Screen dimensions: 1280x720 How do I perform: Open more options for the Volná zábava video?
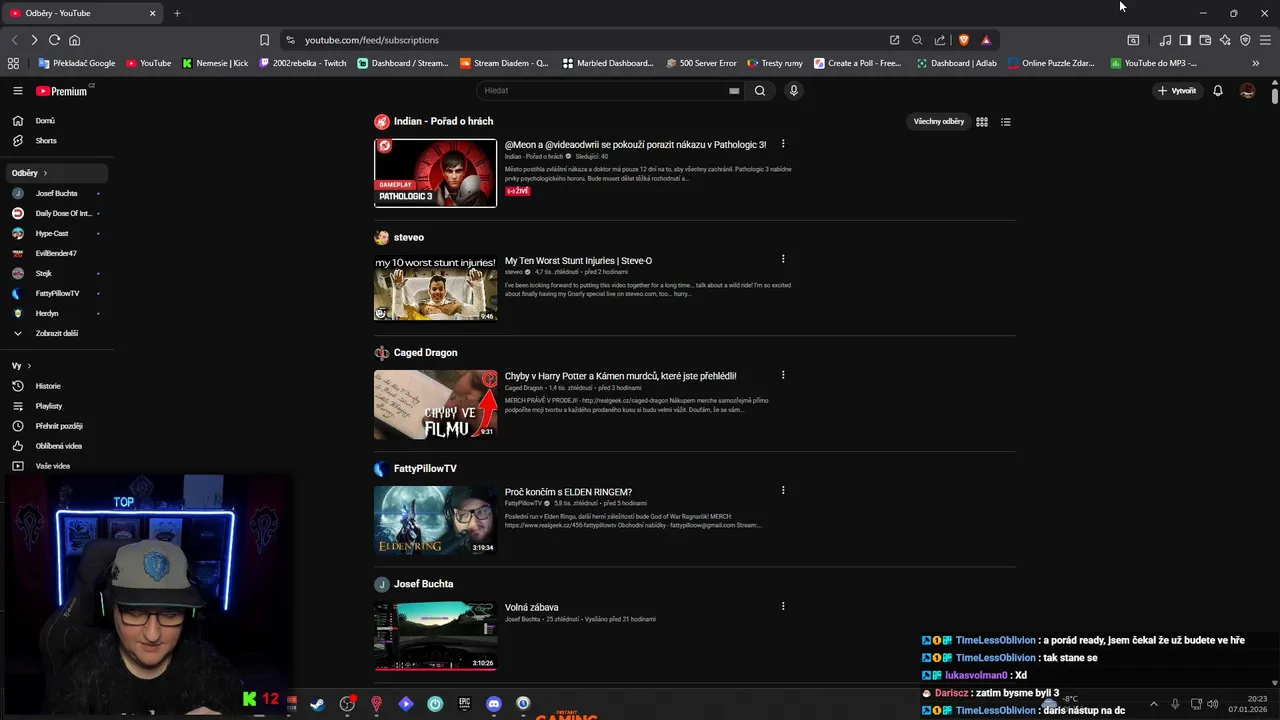point(783,606)
